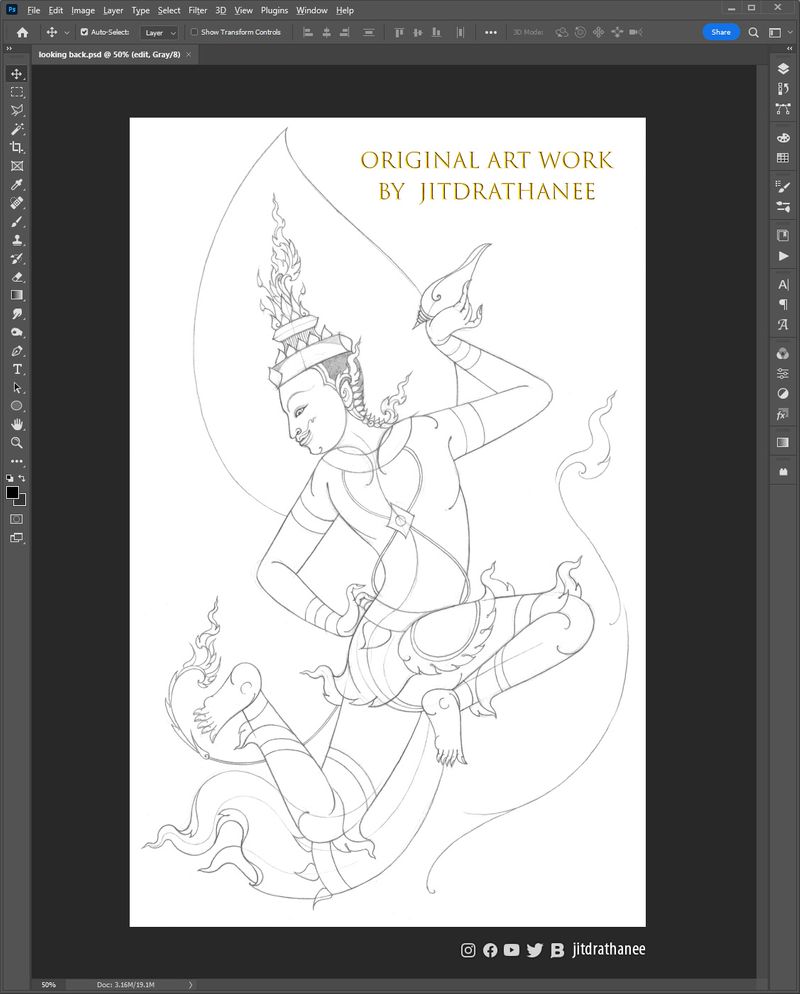Select the Rectangular Marquee tool
Screen dimensions: 800x994
coord(17,92)
